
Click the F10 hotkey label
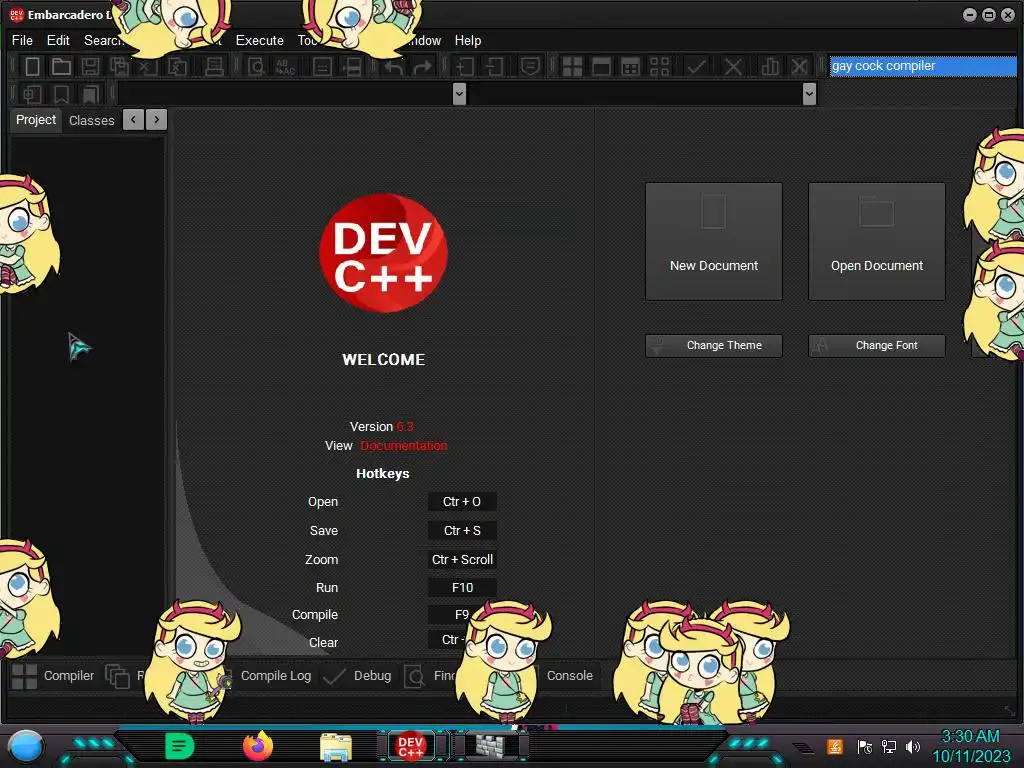click(462, 588)
